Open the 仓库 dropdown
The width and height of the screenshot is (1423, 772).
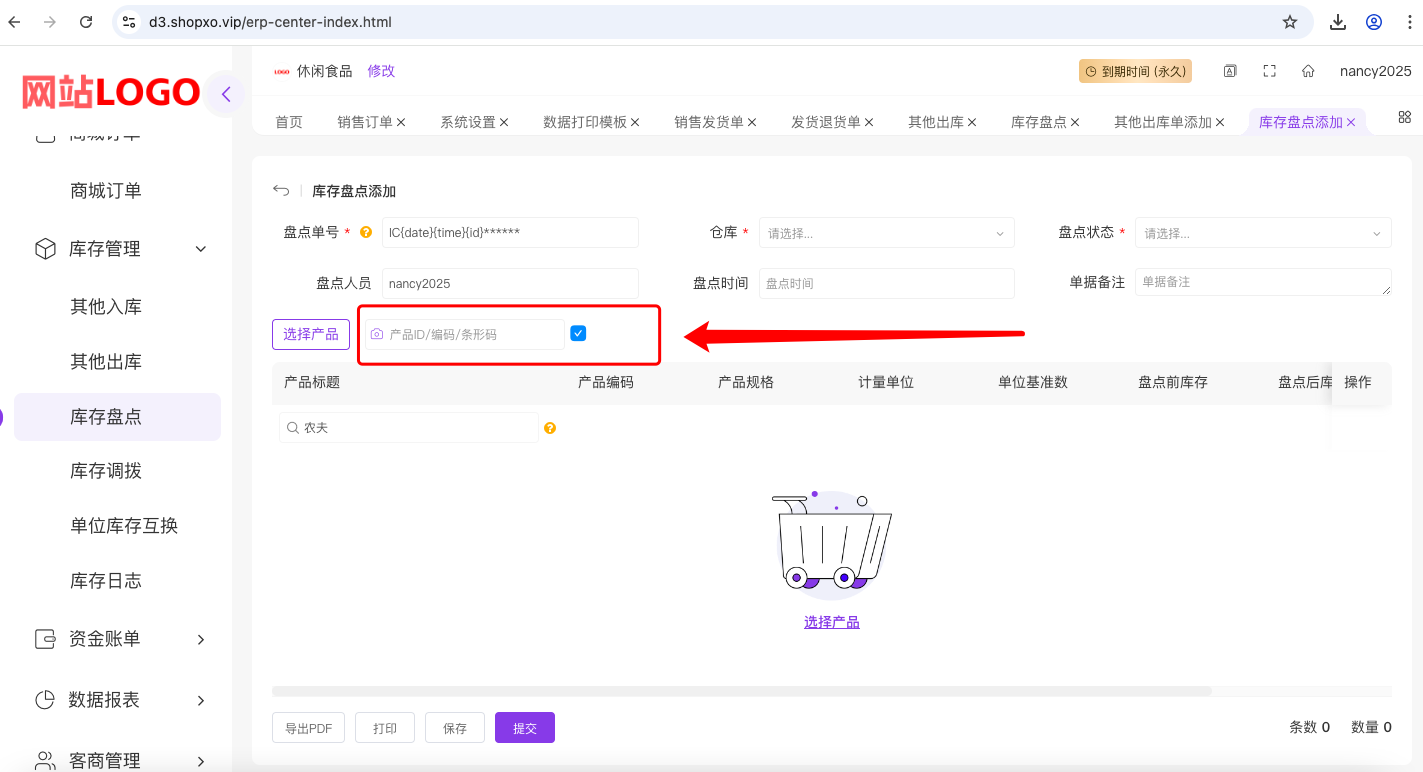point(887,233)
